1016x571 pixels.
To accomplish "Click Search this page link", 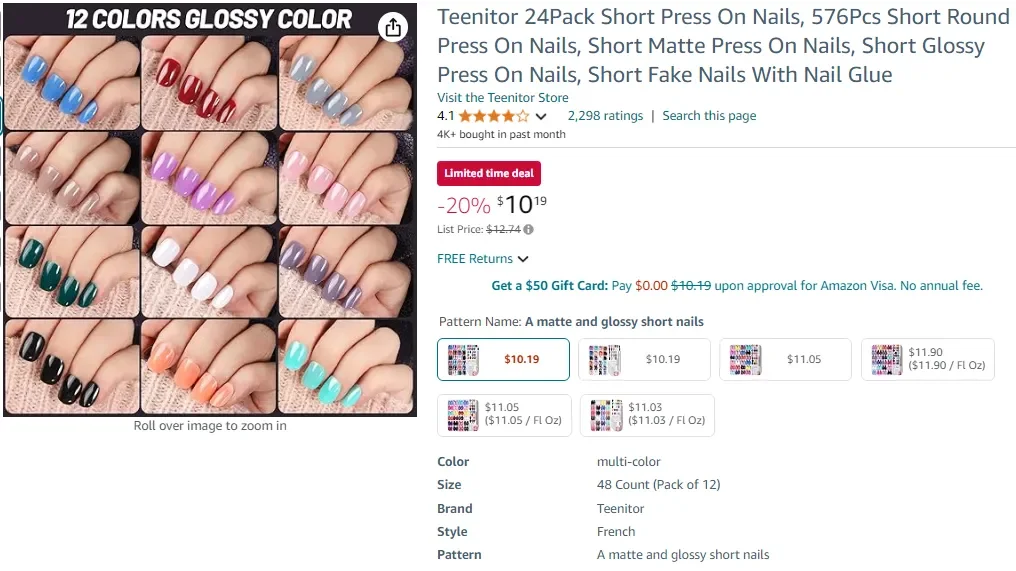I will point(709,116).
